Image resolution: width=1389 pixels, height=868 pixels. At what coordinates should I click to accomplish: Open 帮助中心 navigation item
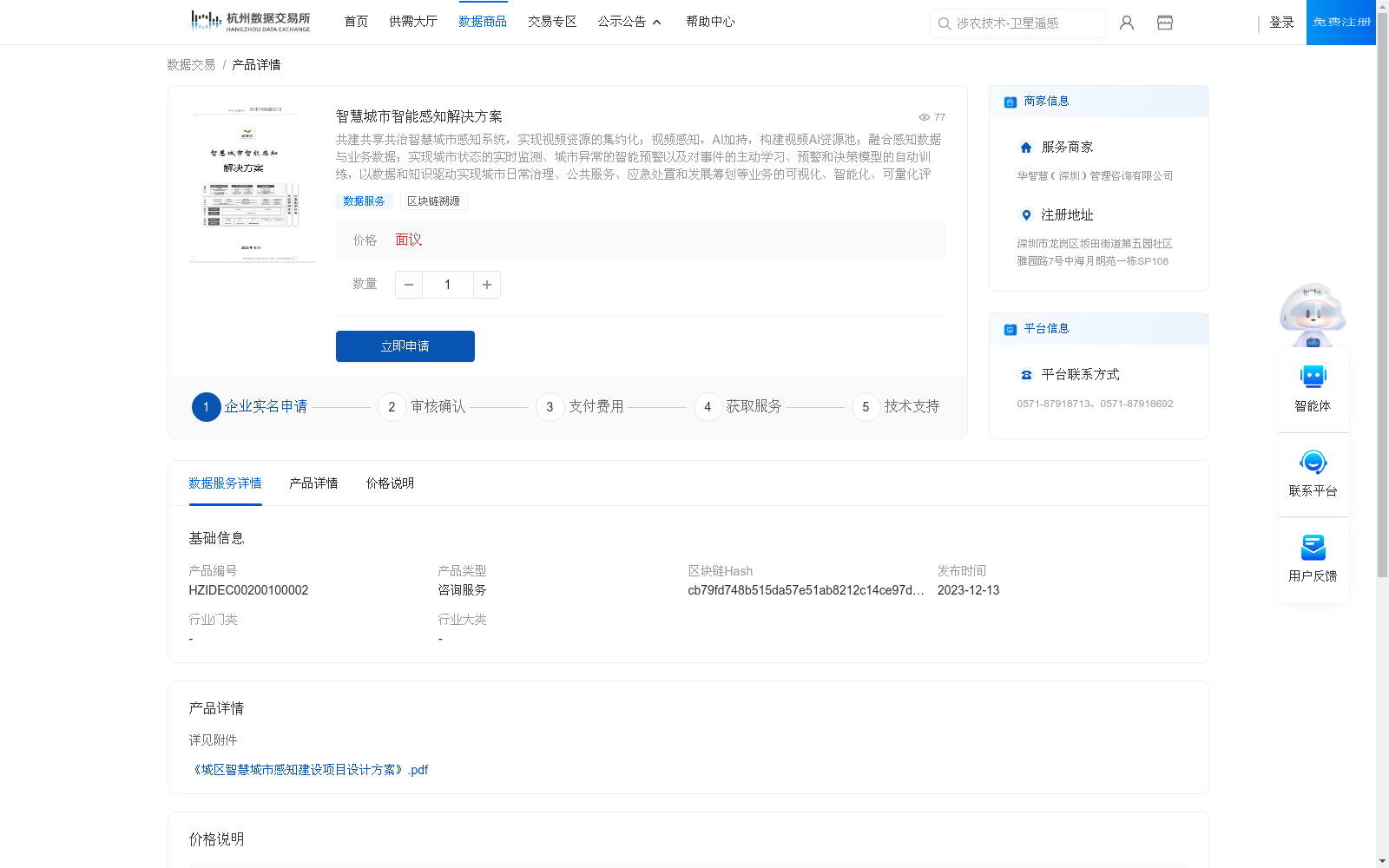coord(710,22)
